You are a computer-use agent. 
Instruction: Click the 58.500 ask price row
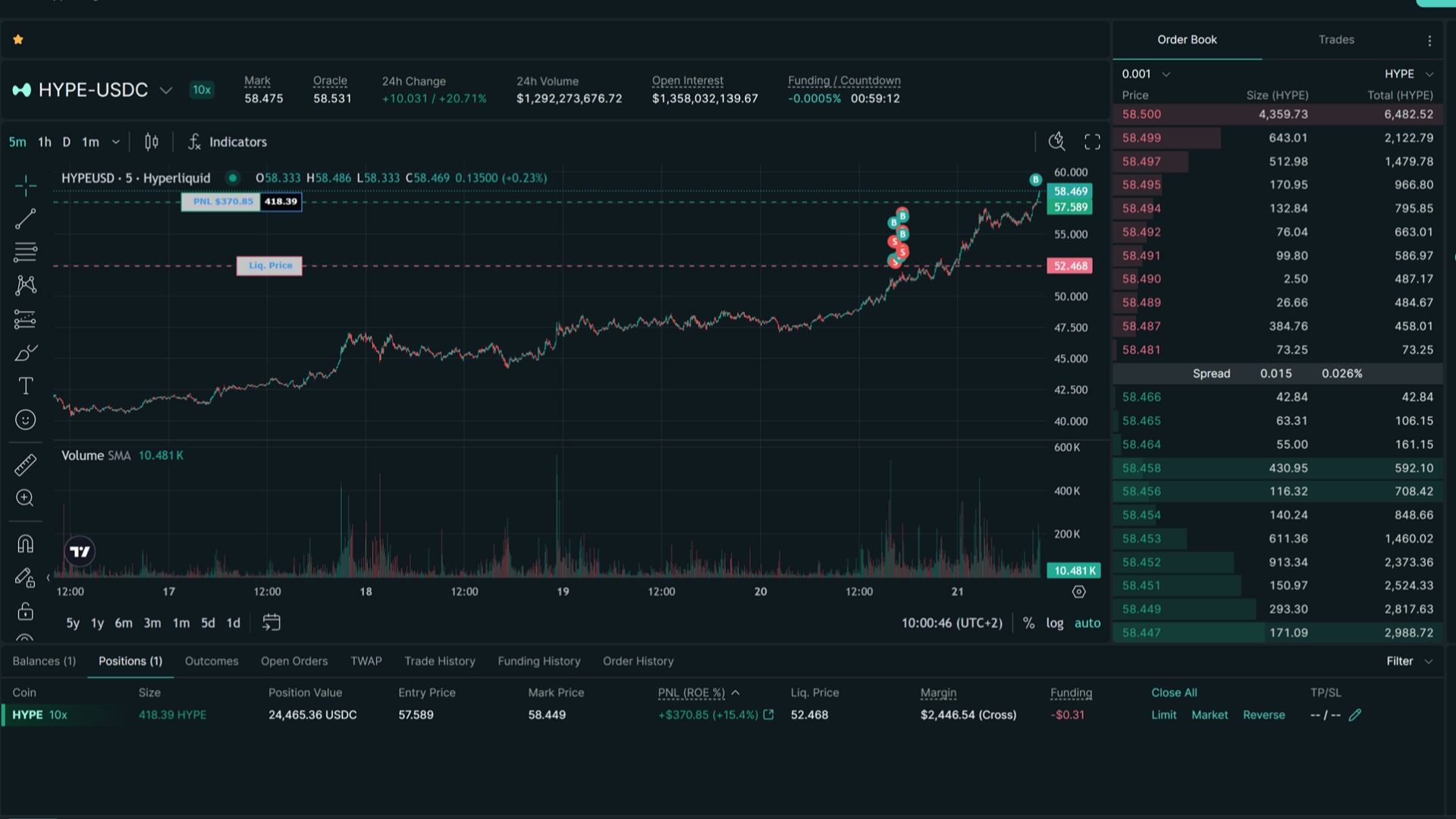point(1278,115)
